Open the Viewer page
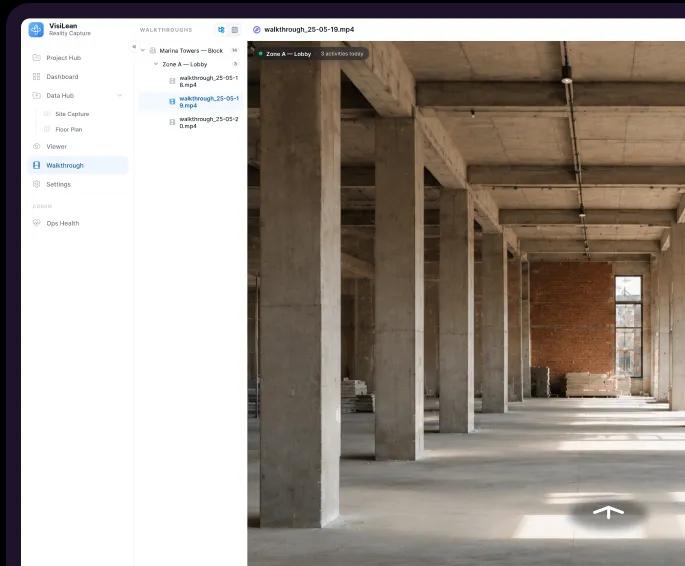This screenshot has height=566, width=685. (x=77, y=146)
